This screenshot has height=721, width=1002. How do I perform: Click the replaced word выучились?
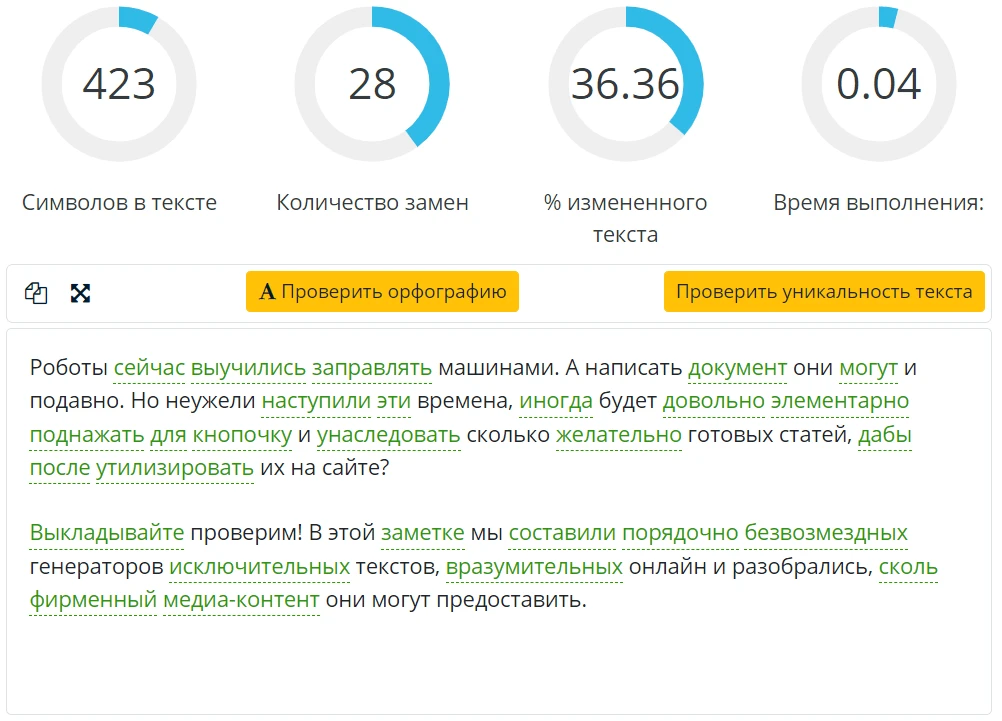[x=249, y=368]
